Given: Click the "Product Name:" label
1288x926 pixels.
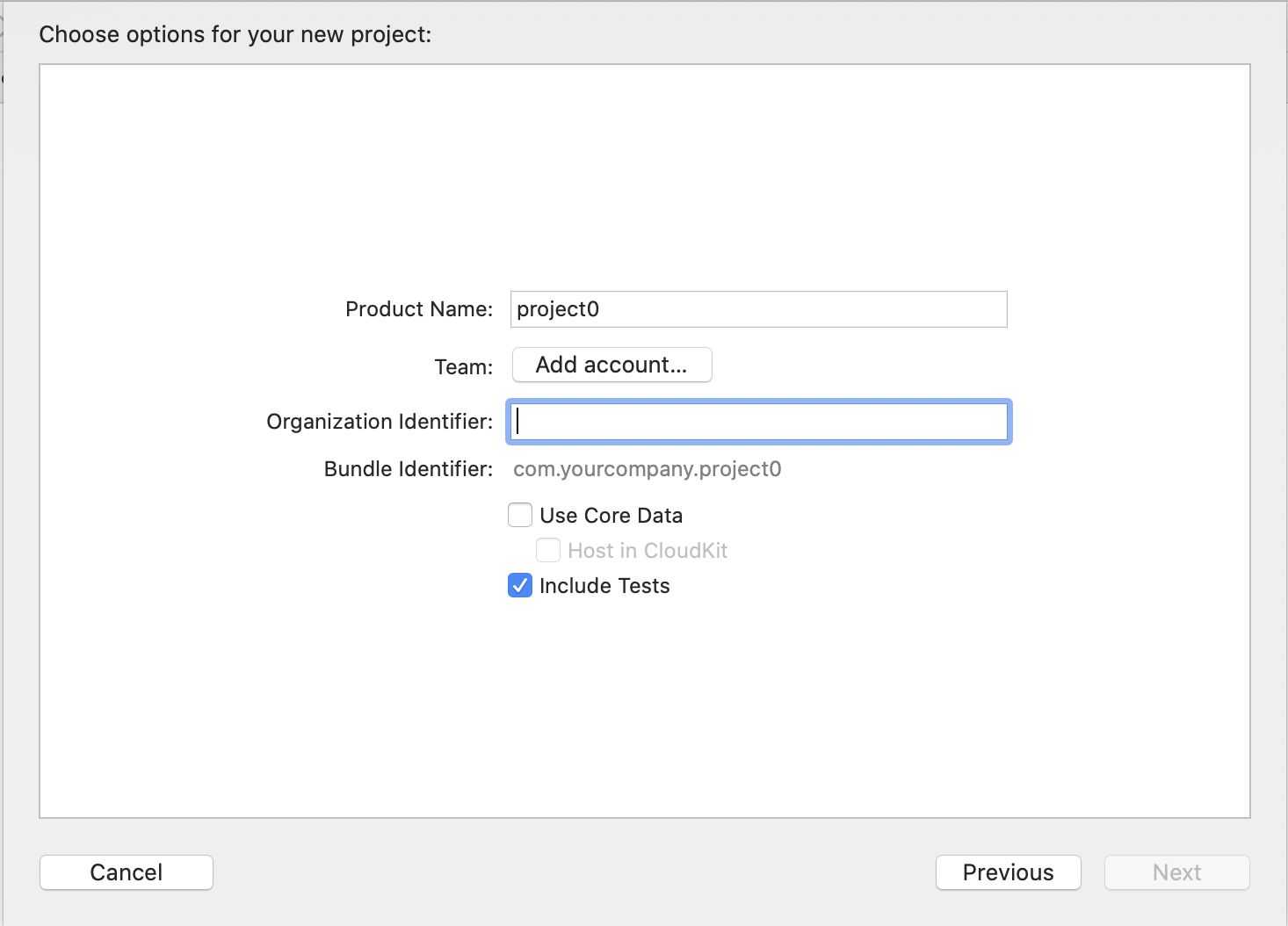Looking at the screenshot, I should pos(419,309).
